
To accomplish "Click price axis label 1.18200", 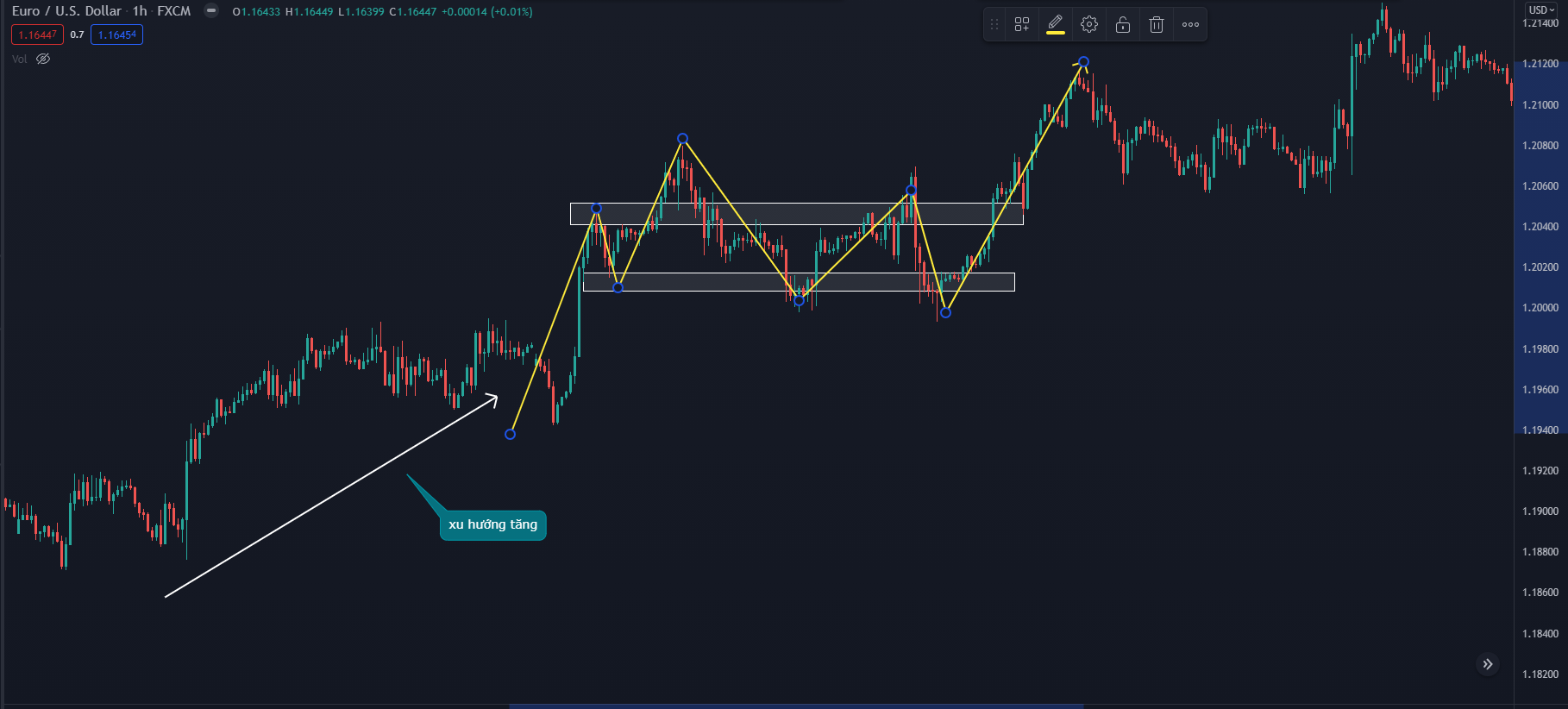I will (1540, 674).
